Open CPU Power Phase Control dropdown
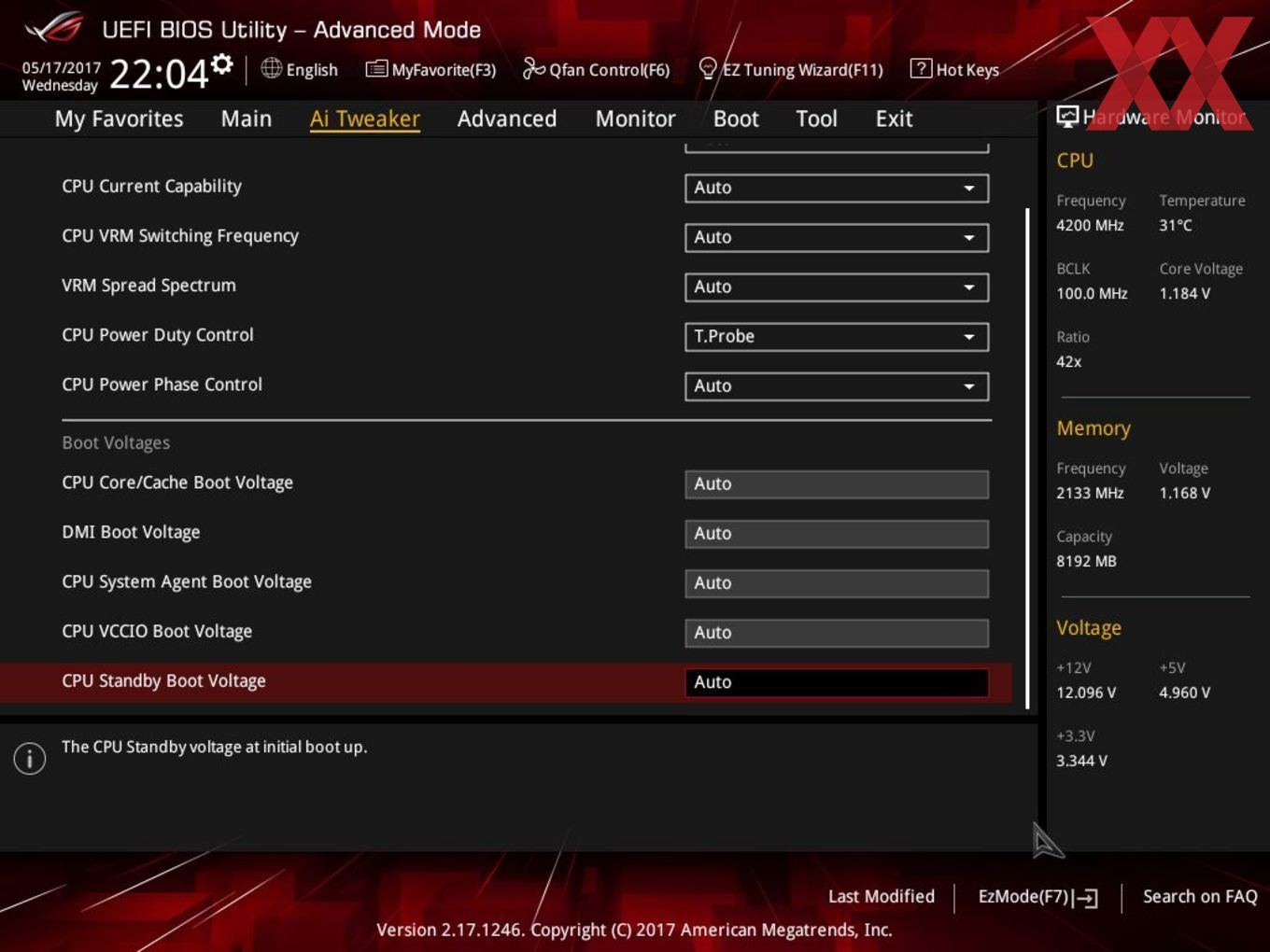Screen dimensions: 1270x952 (x=837, y=385)
